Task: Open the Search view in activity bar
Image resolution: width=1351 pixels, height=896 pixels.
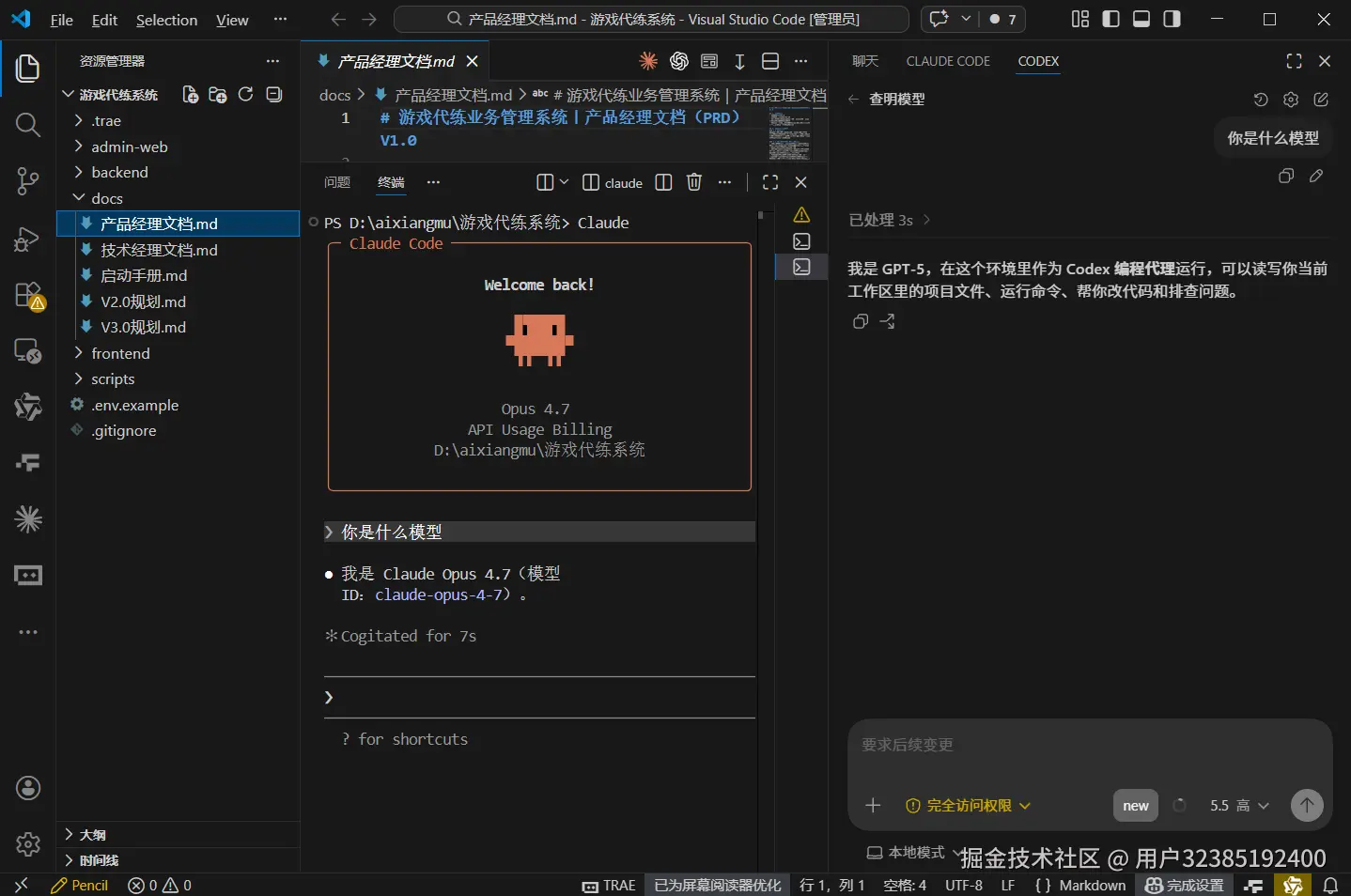Action: pyautogui.click(x=28, y=125)
